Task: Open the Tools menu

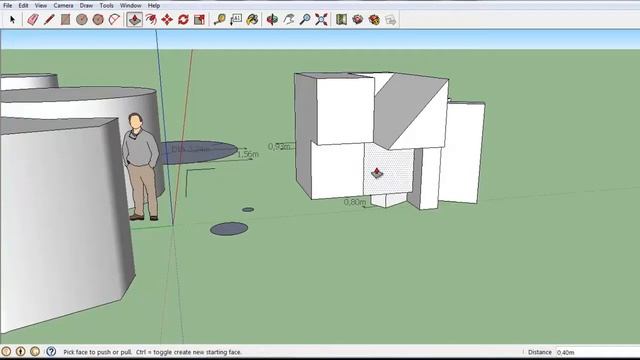Action: (x=107, y=5)
